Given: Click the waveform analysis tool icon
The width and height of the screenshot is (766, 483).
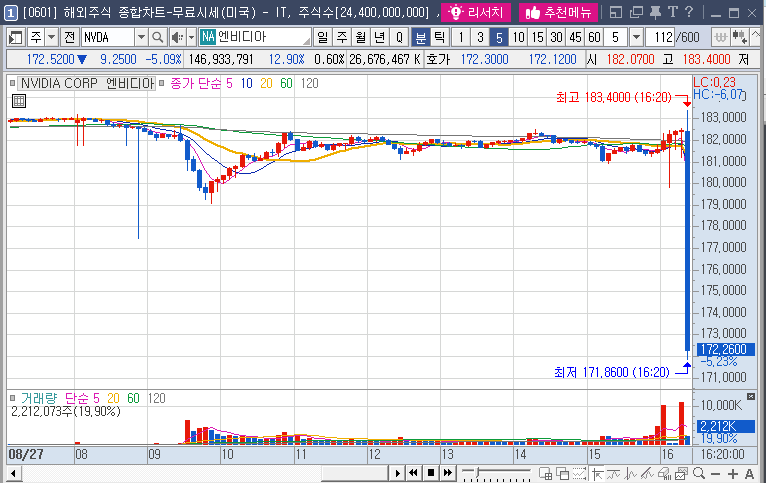Looking at the screenshot, I should [x=631, y=473].
